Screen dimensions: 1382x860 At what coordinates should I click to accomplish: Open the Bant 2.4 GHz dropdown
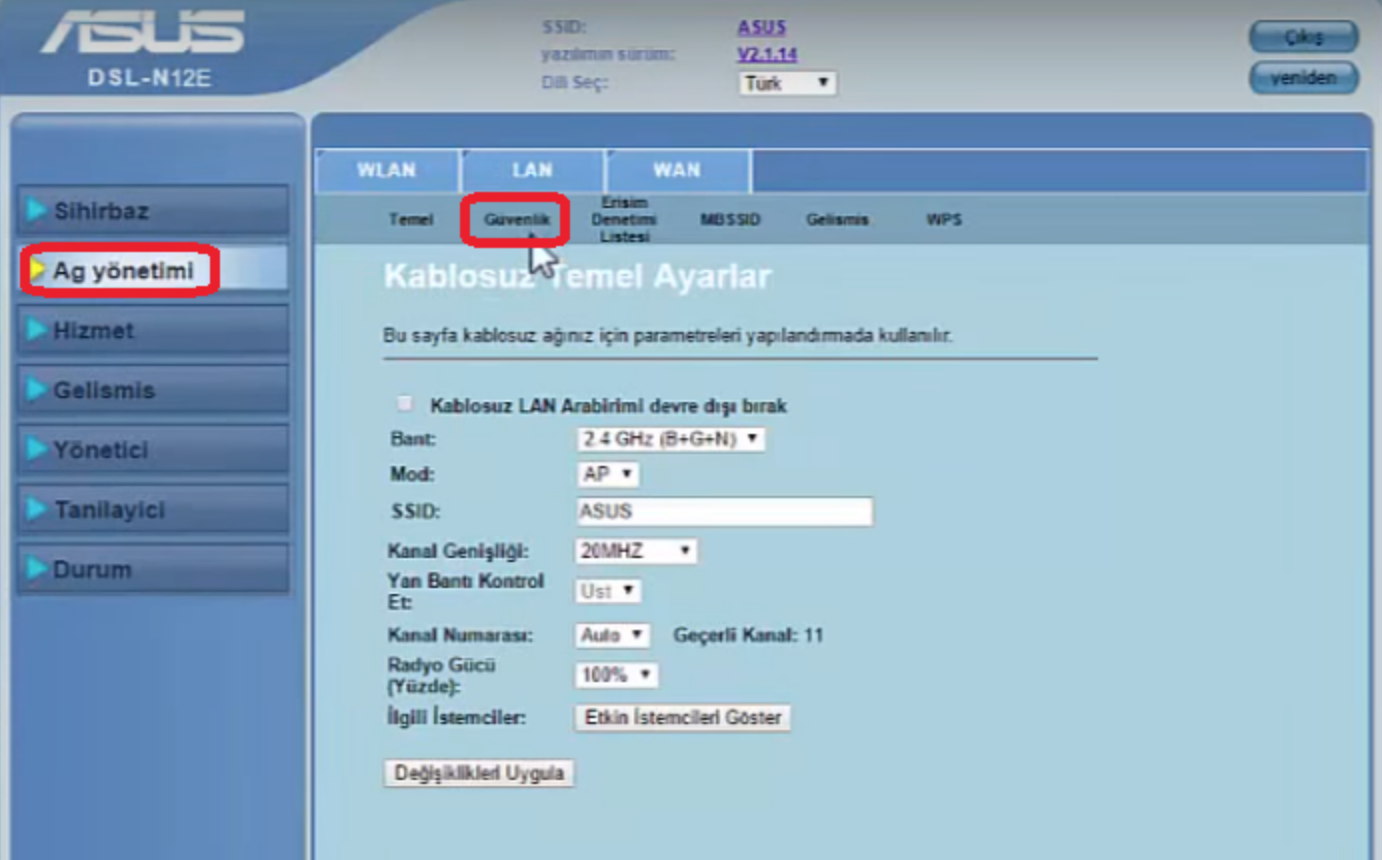[671, 438]
